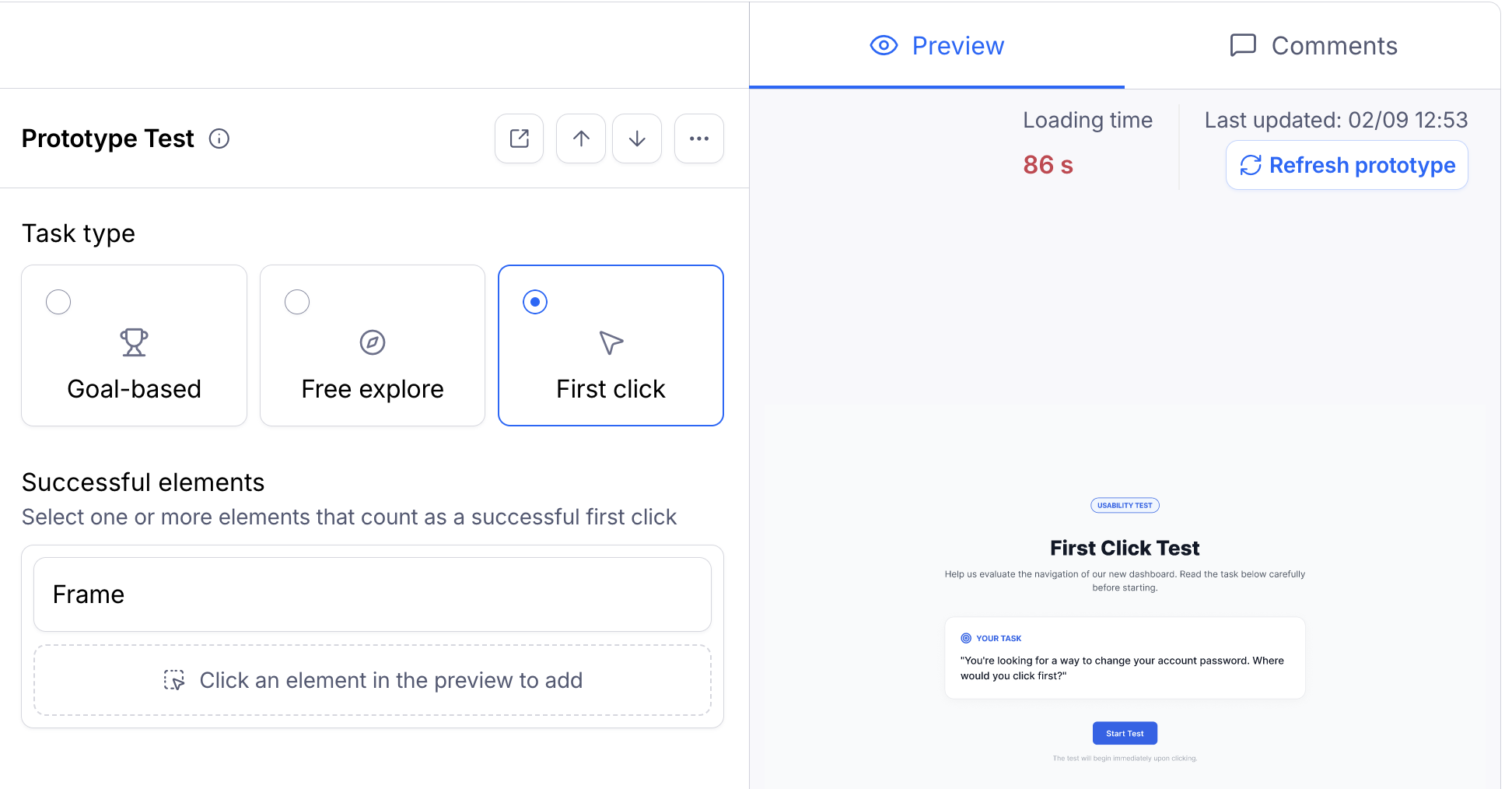Click the Refresh prototype button
Viewport: 1512px width, 789px height.
pos(1347,165)
